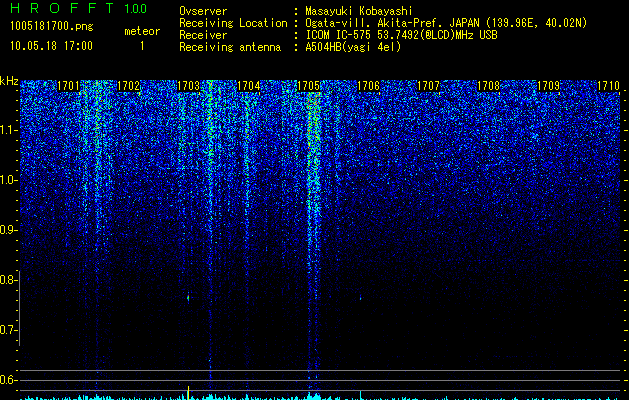Click the 1705 time marker
The width and height of the screenshot is (629, 400).
[308, 86]
